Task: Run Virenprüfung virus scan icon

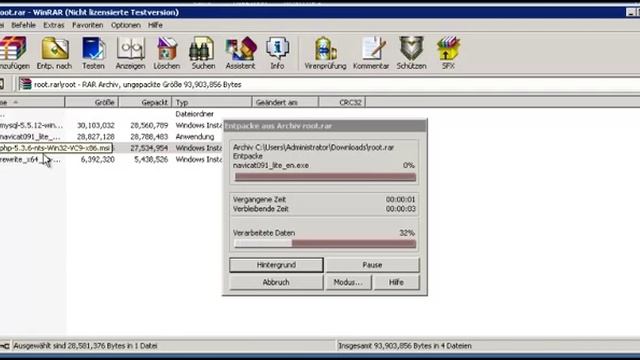Action: point(325,49)
